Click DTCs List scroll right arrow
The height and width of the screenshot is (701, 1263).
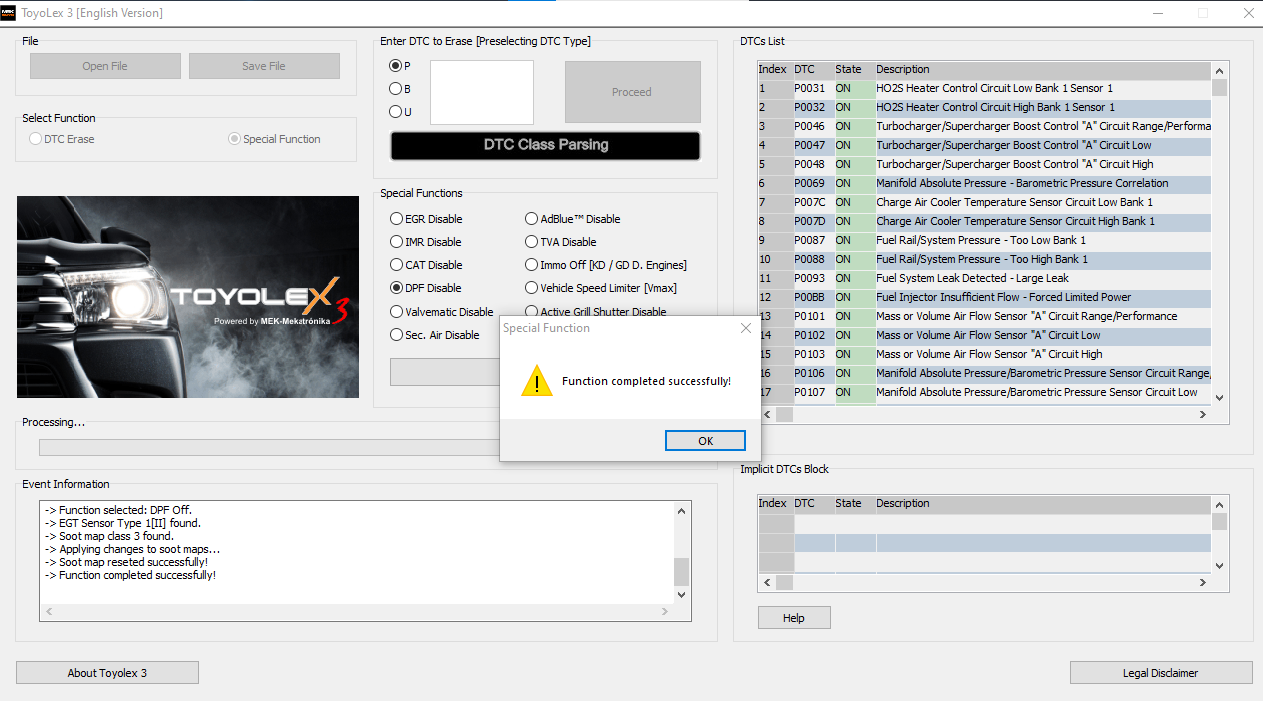[x=1203, y=414]
